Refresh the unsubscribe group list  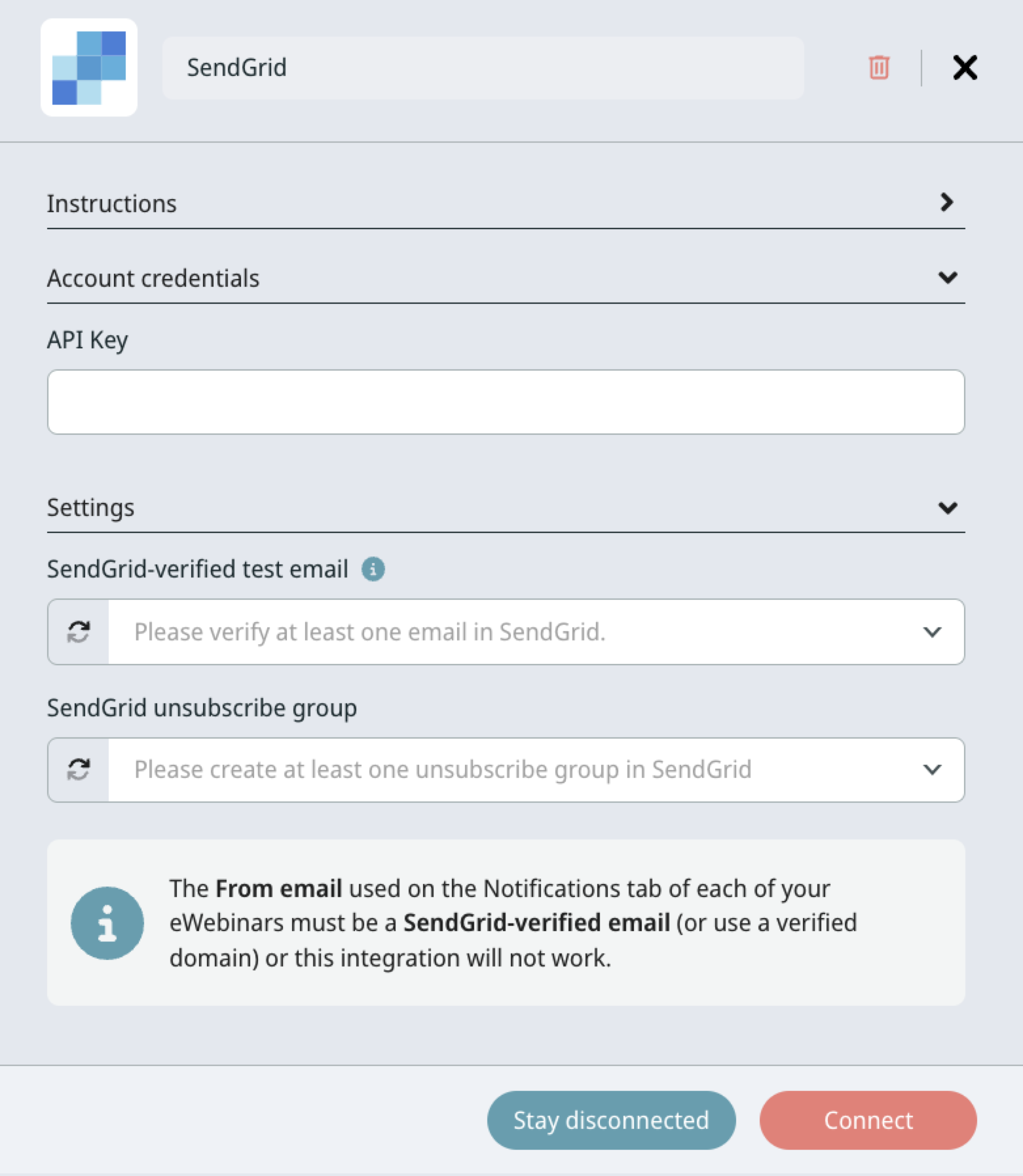pos(79,769)
